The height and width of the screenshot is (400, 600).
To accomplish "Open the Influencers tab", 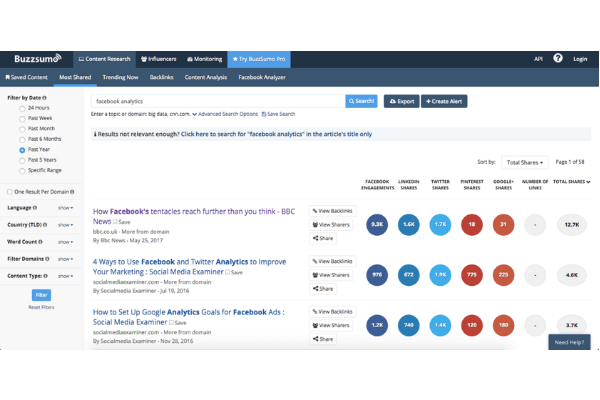I will (x=158, y=59).
